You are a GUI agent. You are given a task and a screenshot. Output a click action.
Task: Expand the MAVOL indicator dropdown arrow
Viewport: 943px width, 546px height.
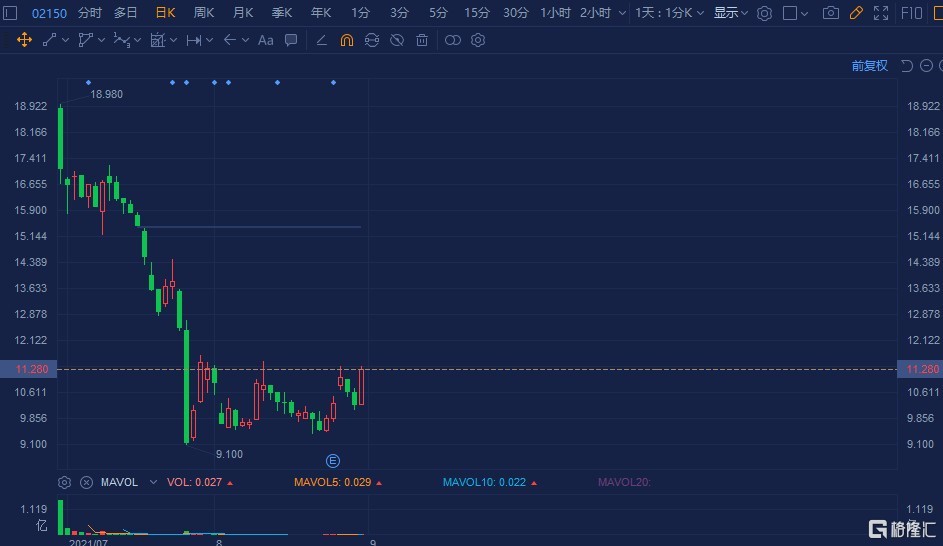153,482
